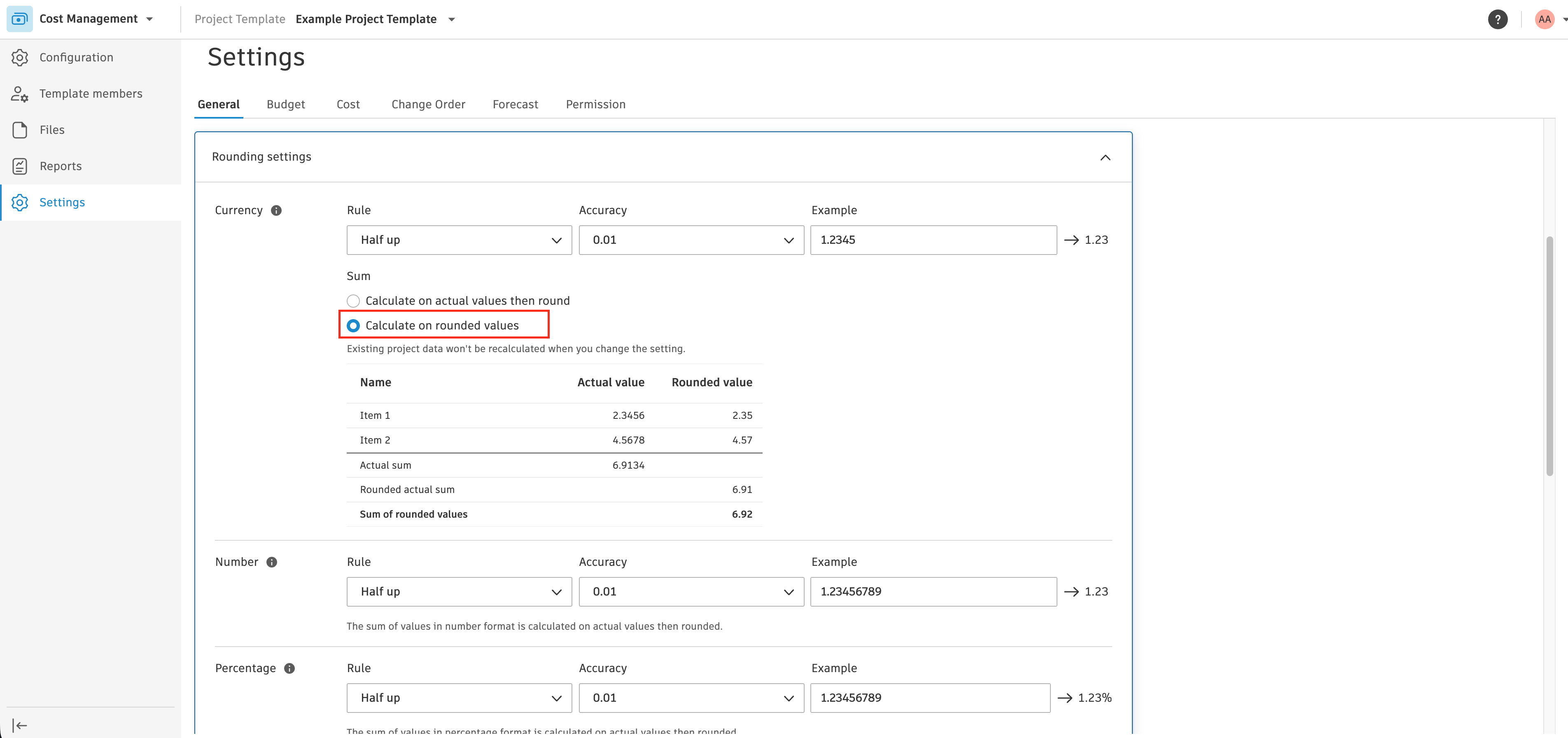The height and width of the screenshot is (738, 1568).
Task: Click the Currency Example input field
Action: point(933,240)
